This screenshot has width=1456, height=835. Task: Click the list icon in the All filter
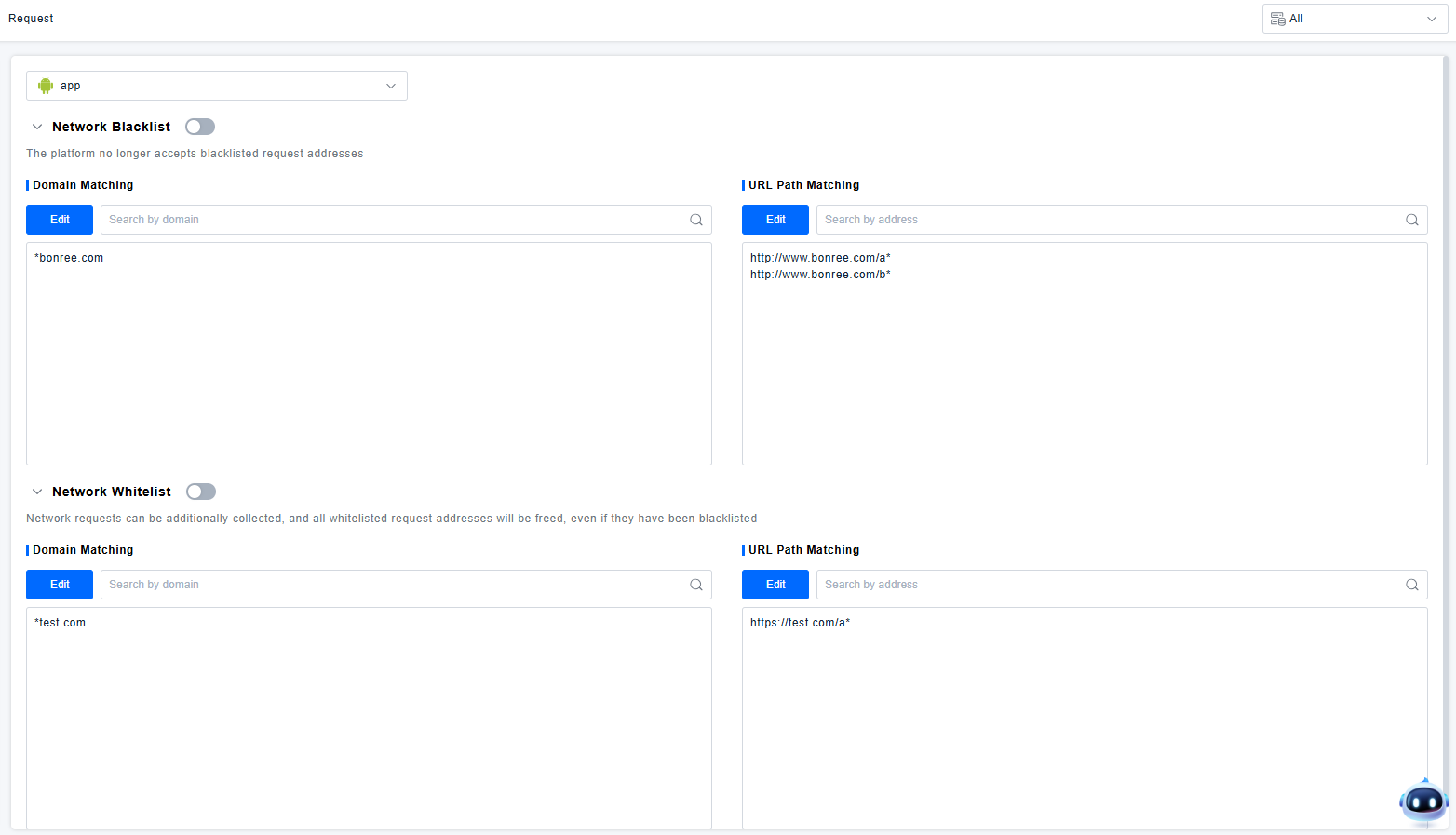[x=1277, y=19]
